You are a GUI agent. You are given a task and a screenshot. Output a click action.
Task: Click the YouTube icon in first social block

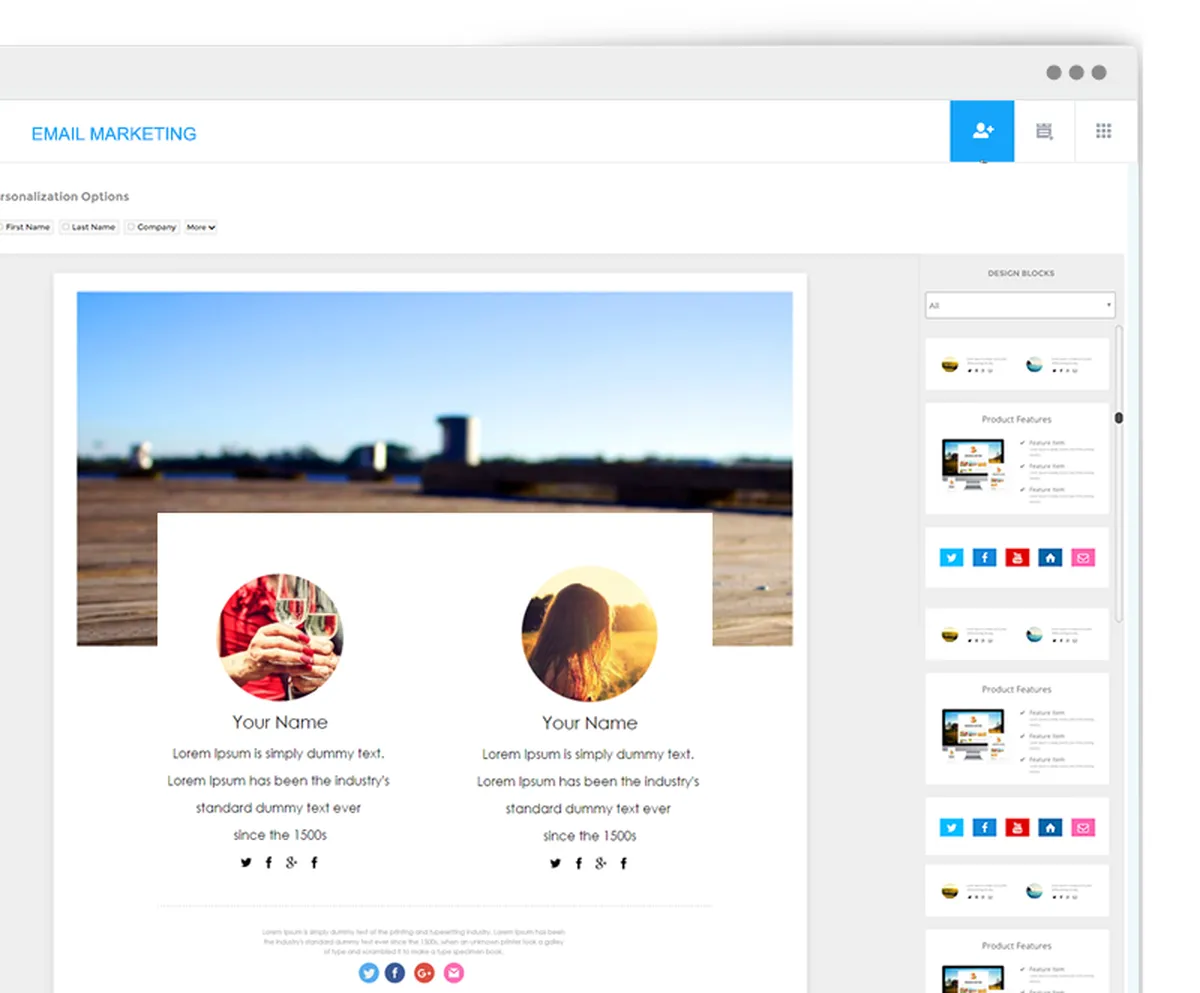coord(1017,558)
